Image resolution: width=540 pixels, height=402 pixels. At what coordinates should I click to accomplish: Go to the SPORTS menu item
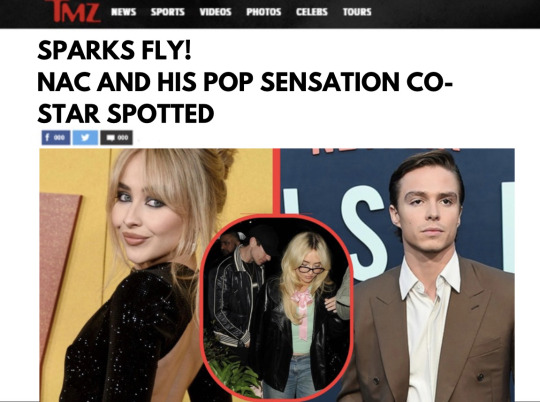pos(168,12)
